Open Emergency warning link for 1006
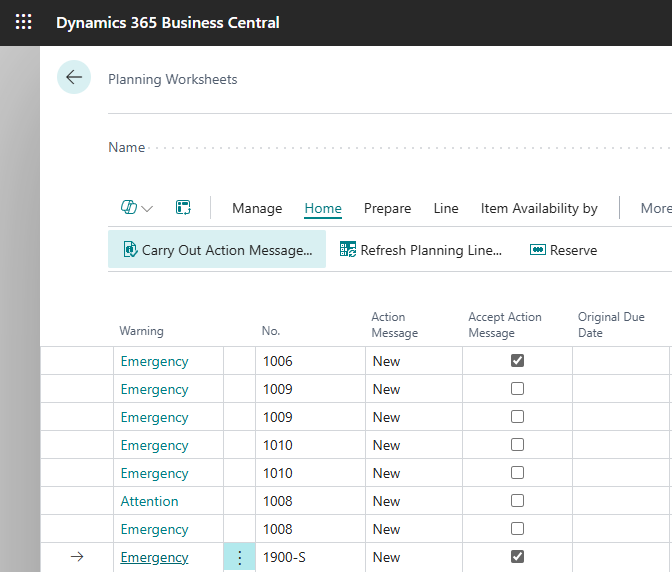672x572 pixels. pyautogui.click(x=154, y=361)
